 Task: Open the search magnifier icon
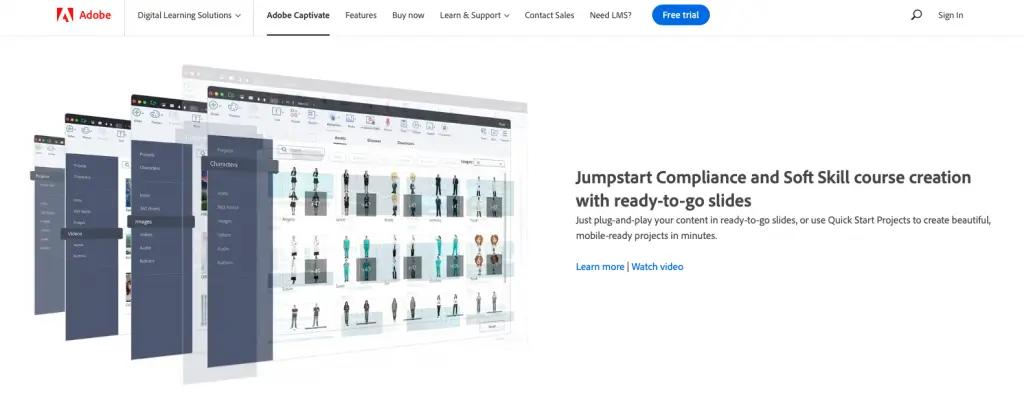(x=916, y=15)
